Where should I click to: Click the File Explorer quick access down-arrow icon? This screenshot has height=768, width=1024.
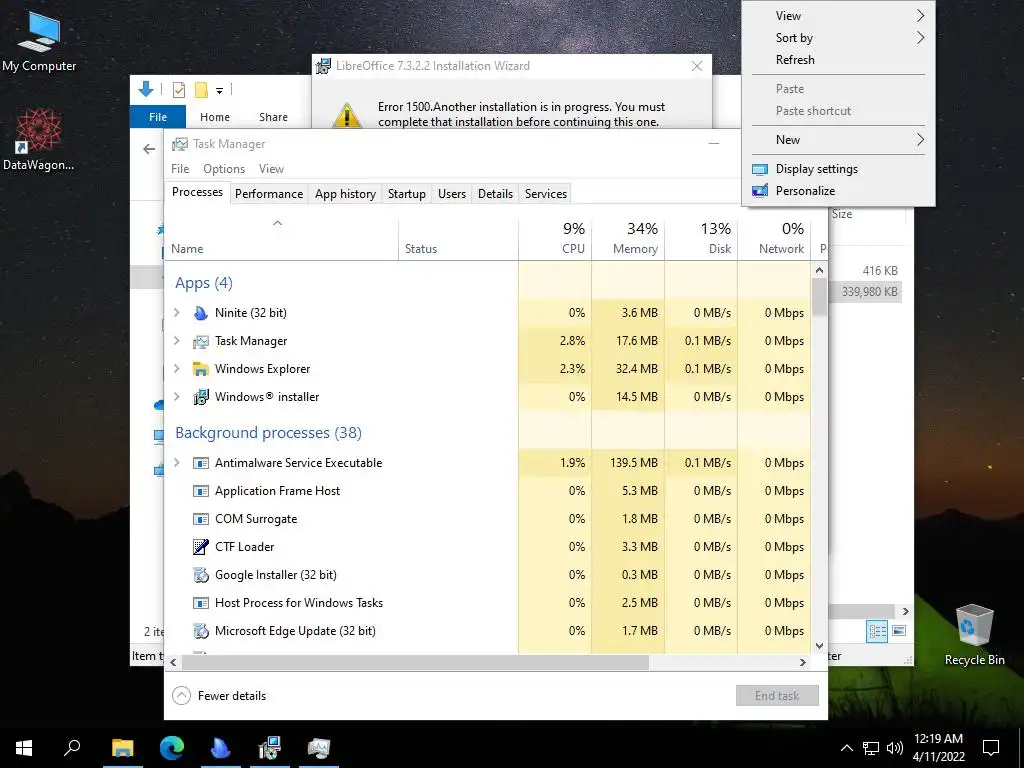(x=146, y=89)
